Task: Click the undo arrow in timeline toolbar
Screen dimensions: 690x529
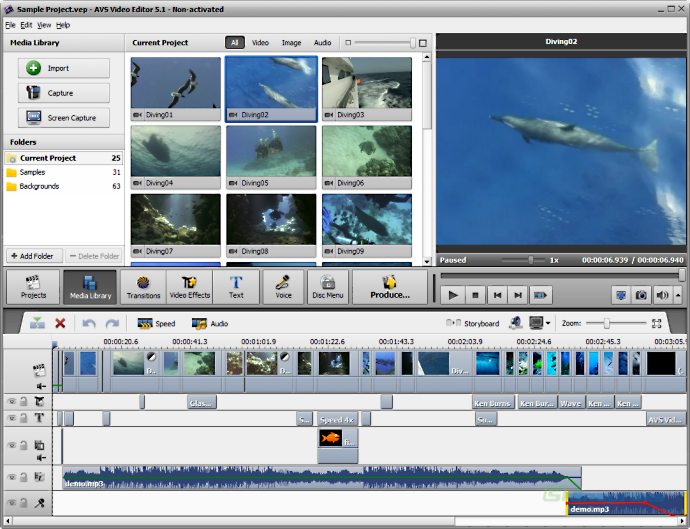Action: [x=89, y=323]
